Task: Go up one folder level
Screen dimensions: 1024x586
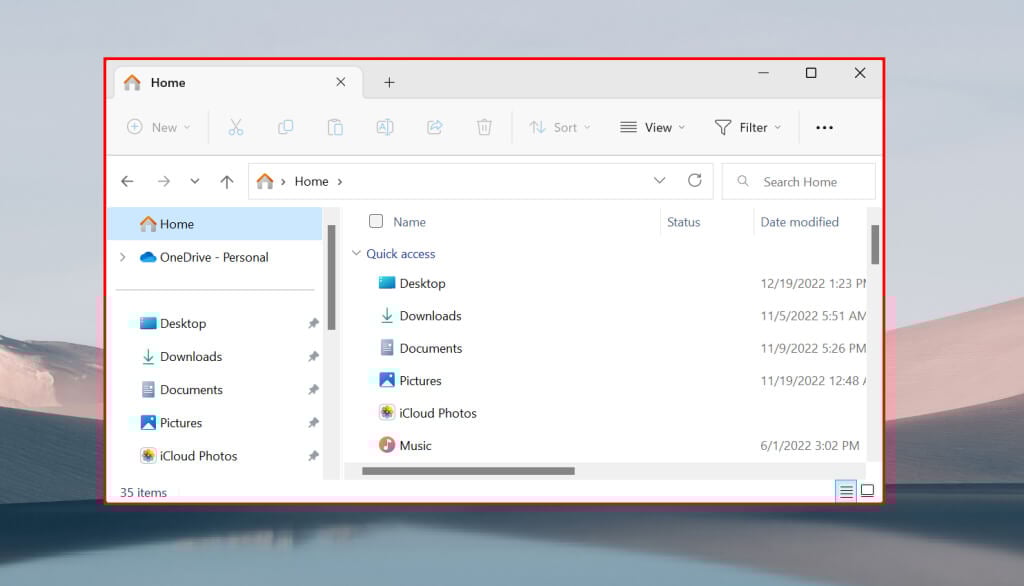Action: pyautogui.click(x=227, y=182)
